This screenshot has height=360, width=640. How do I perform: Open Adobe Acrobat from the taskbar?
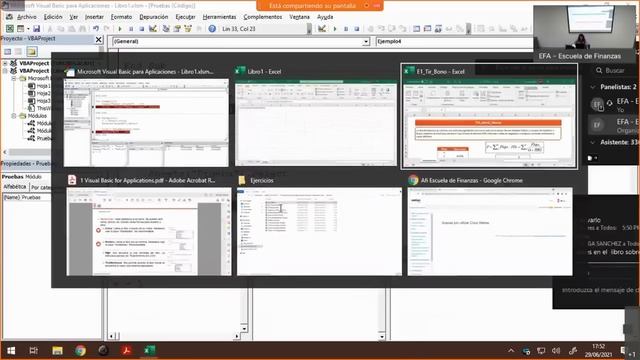126,351
